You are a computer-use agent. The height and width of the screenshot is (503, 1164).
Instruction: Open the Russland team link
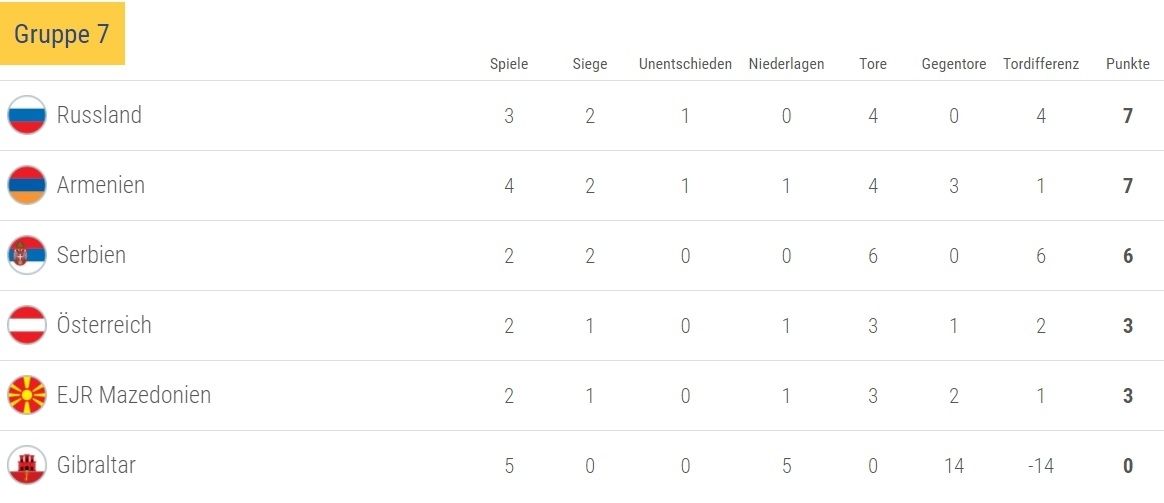(x=99, y=115)
